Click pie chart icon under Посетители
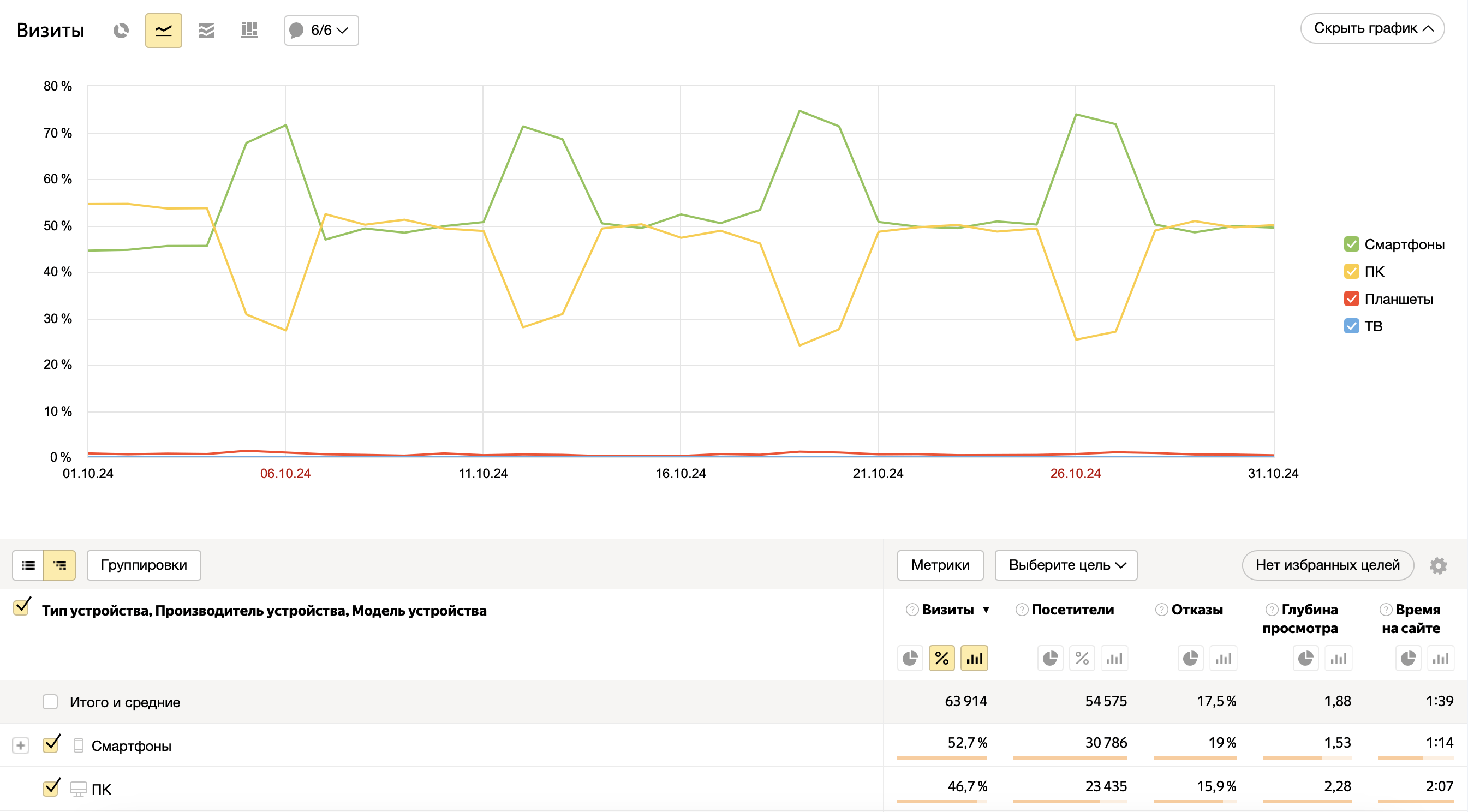This screenshot has height=812, width=1468. 1050,659
